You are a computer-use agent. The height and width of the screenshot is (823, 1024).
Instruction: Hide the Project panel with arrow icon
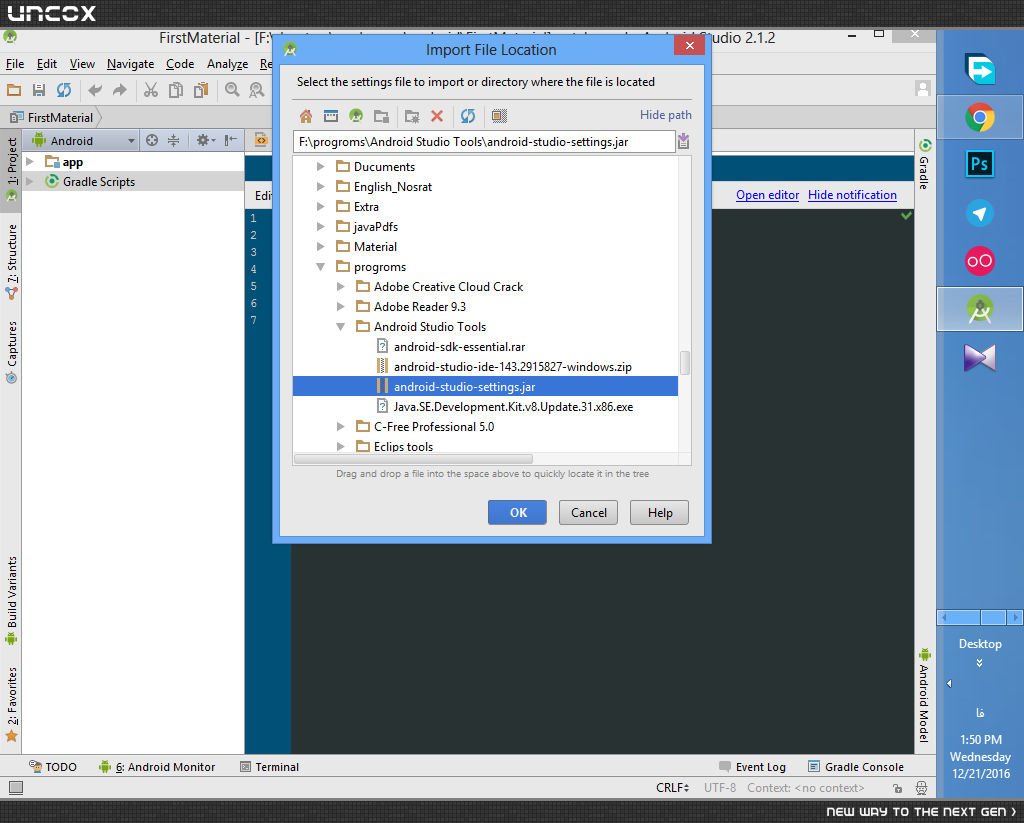pos(231,140)
